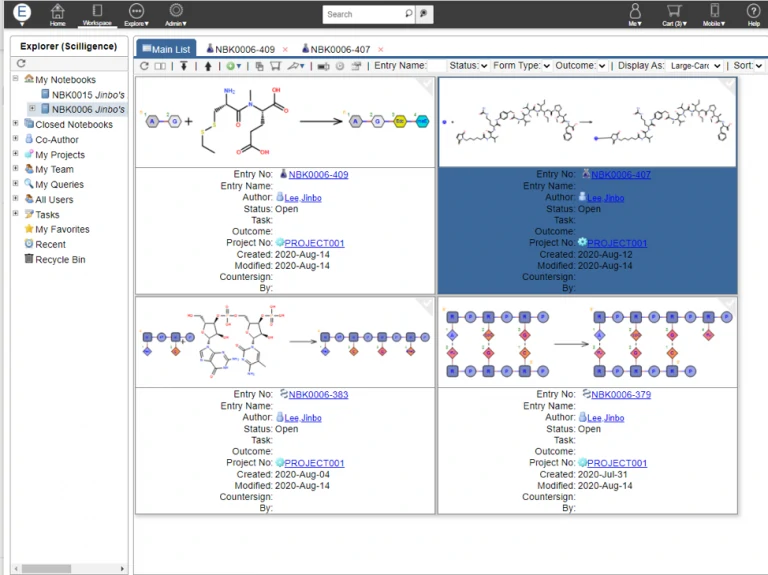768x575 pixels.
Task: Click the Explorer panel refresh icon
Action: [22, 63]
